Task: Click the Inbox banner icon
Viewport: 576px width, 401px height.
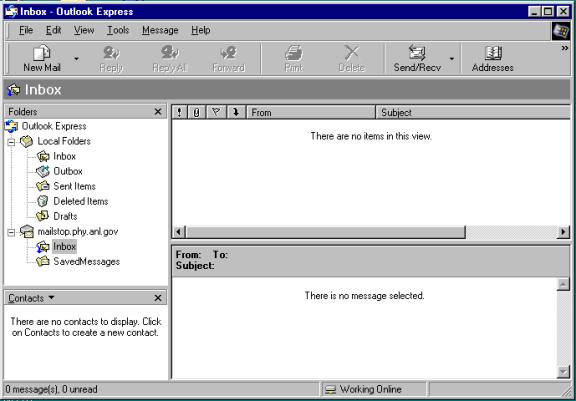Action: pos(14,90)
